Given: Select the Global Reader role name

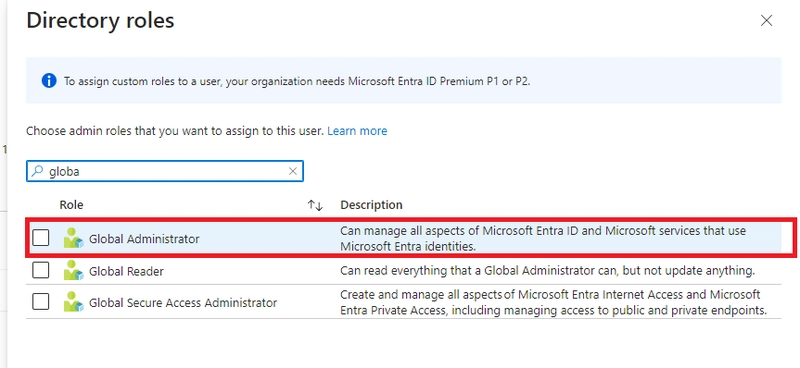Looking at the screenshot, I should point(127,271).
